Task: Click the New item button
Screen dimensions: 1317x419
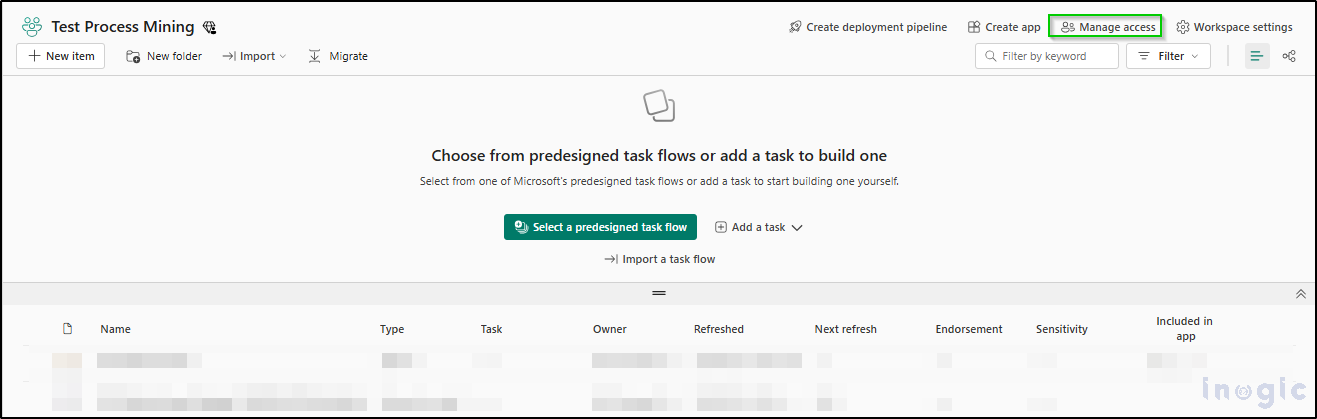Action: [61, 56]
